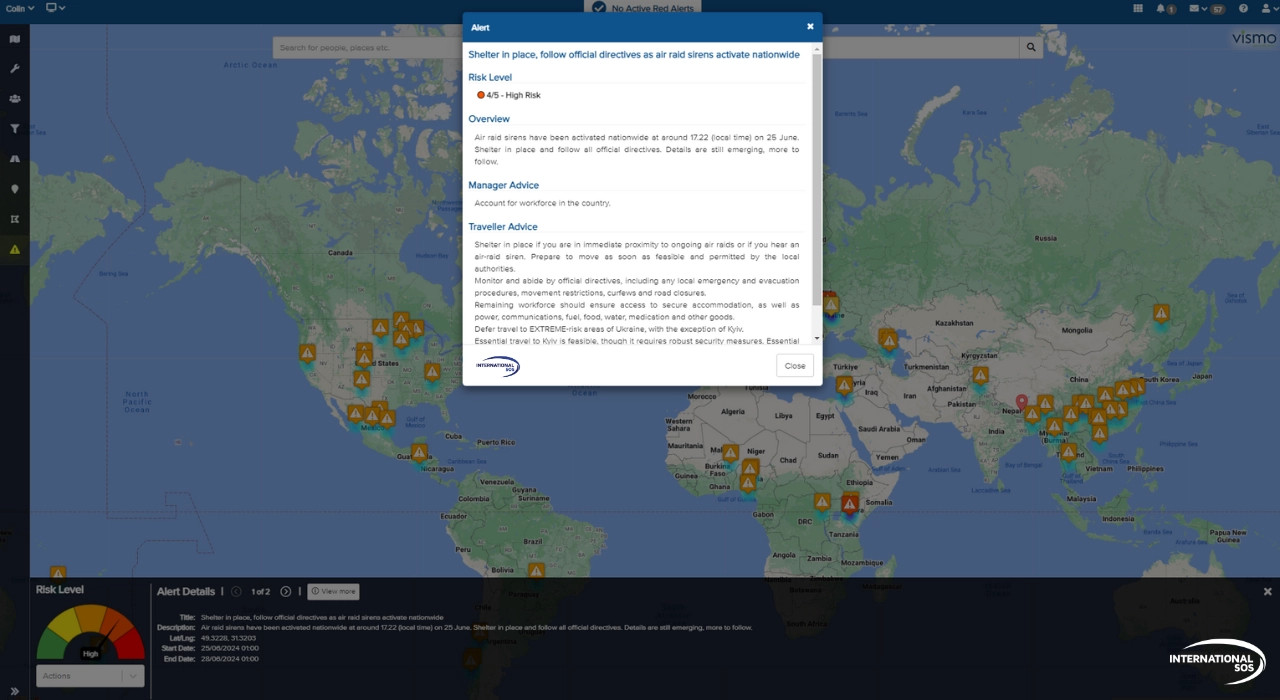Open the Colin user dropdown
The width and height of the screenshot is (1280, 700).
(x=19, y=8)
